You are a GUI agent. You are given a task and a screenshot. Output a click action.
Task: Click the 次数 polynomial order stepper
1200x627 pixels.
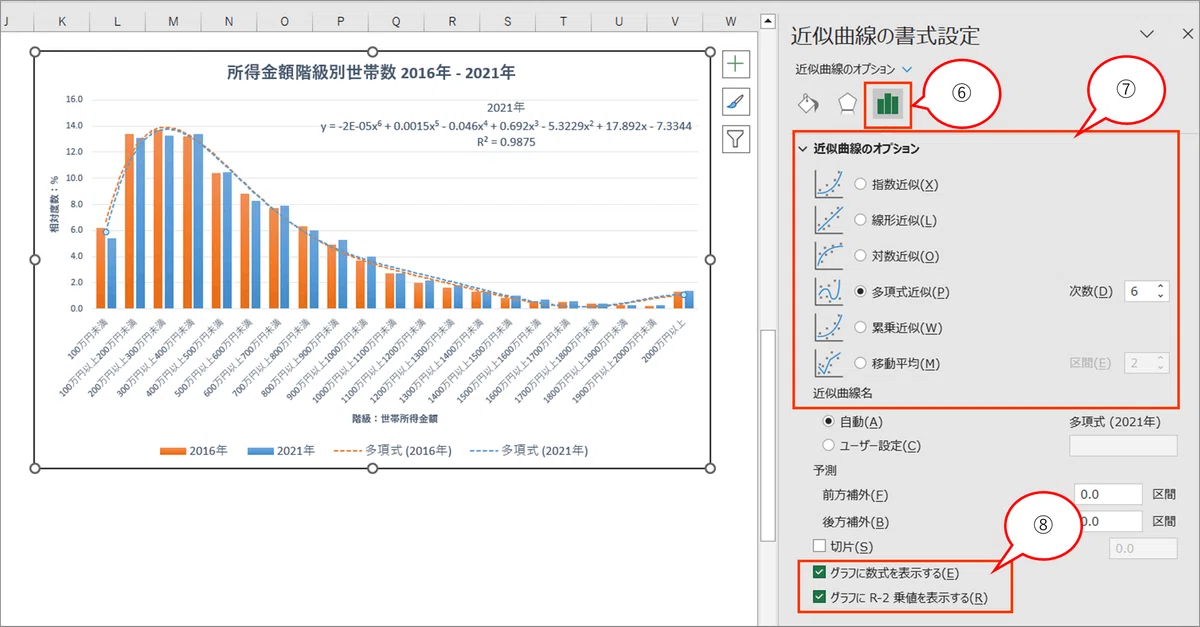(x=1160, y=292)
